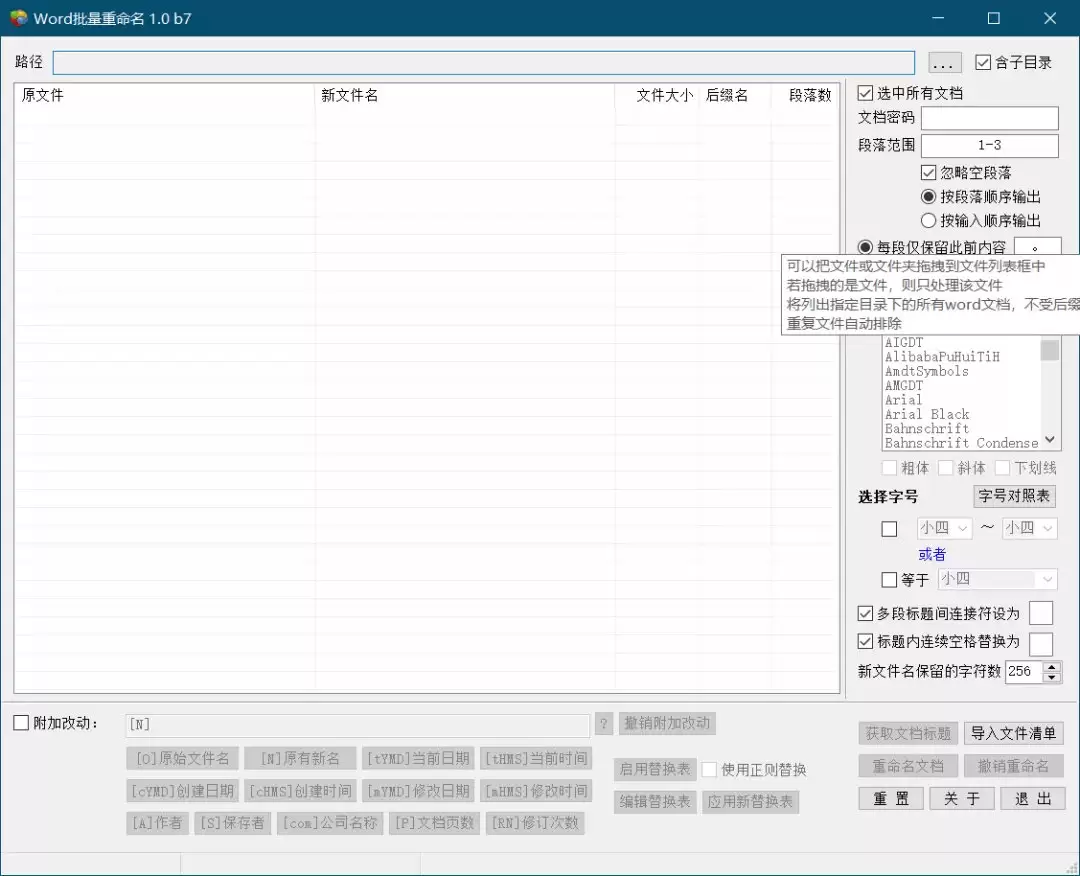Screen dimensions: 1080x876
Task: Insert [tYMD]当前日期 tag
Action: click(x=417, y=758)
